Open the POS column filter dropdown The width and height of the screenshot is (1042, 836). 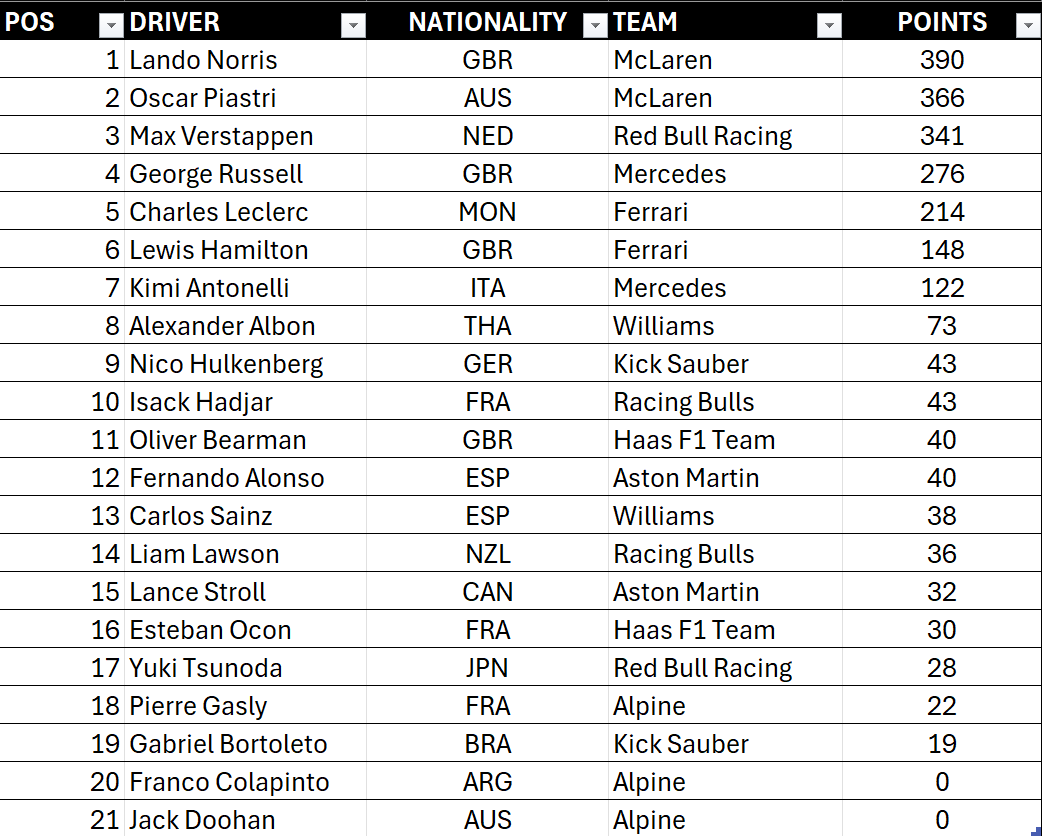109,27
